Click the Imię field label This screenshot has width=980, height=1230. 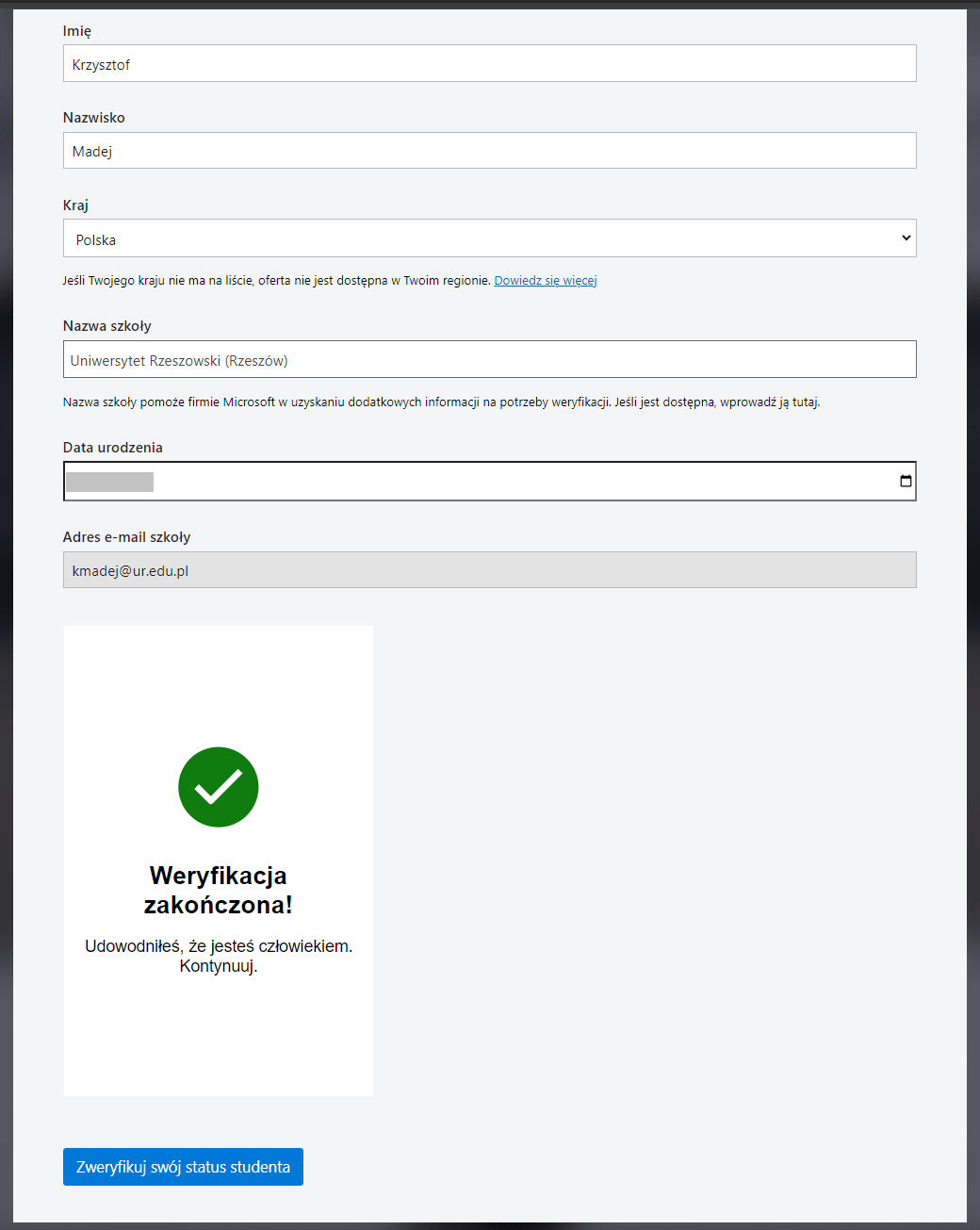[x=77, y=31]
